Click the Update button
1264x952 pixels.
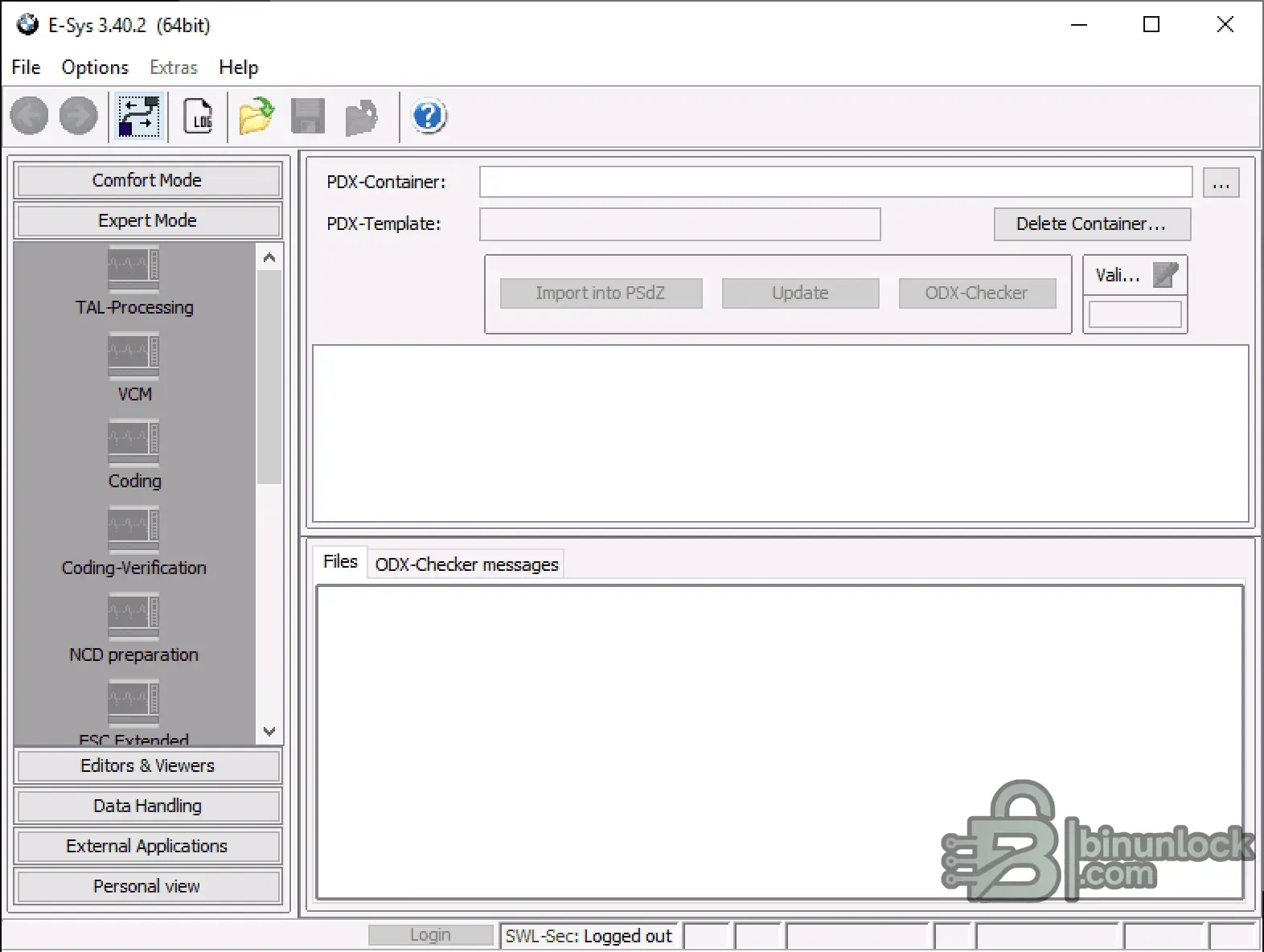800,293
